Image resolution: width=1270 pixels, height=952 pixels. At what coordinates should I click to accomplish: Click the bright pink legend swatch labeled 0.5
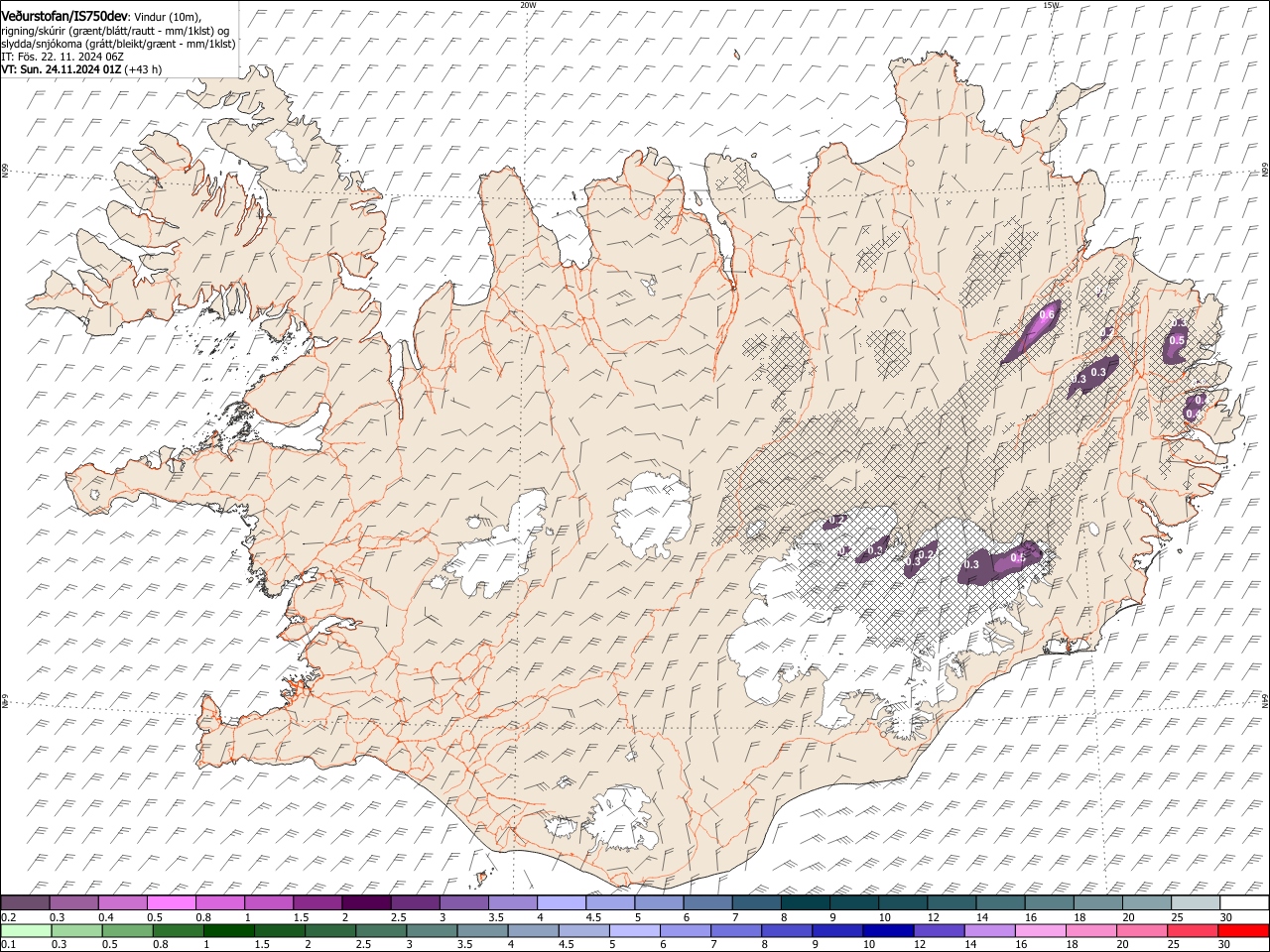171,902
